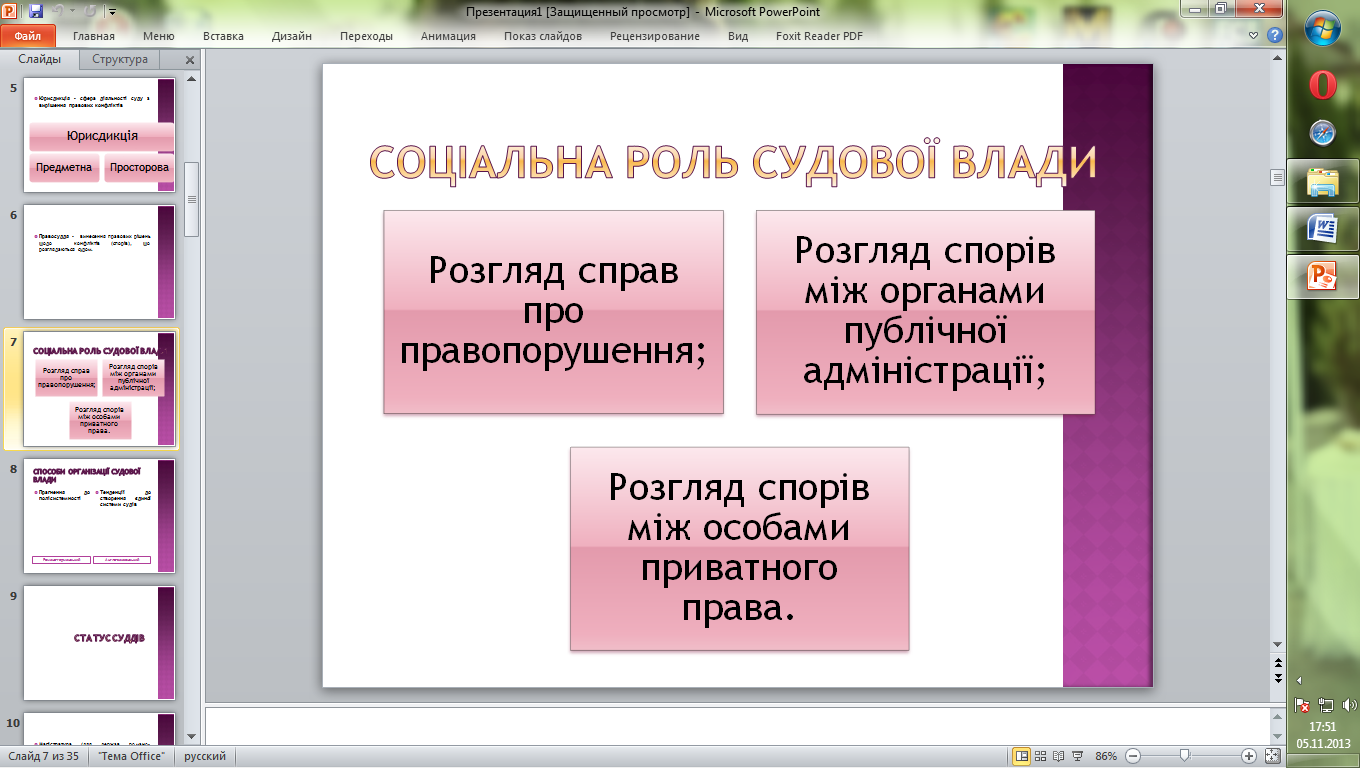Open the Файл tab
The image size is (1360, 768).
(x=27, y=36)
